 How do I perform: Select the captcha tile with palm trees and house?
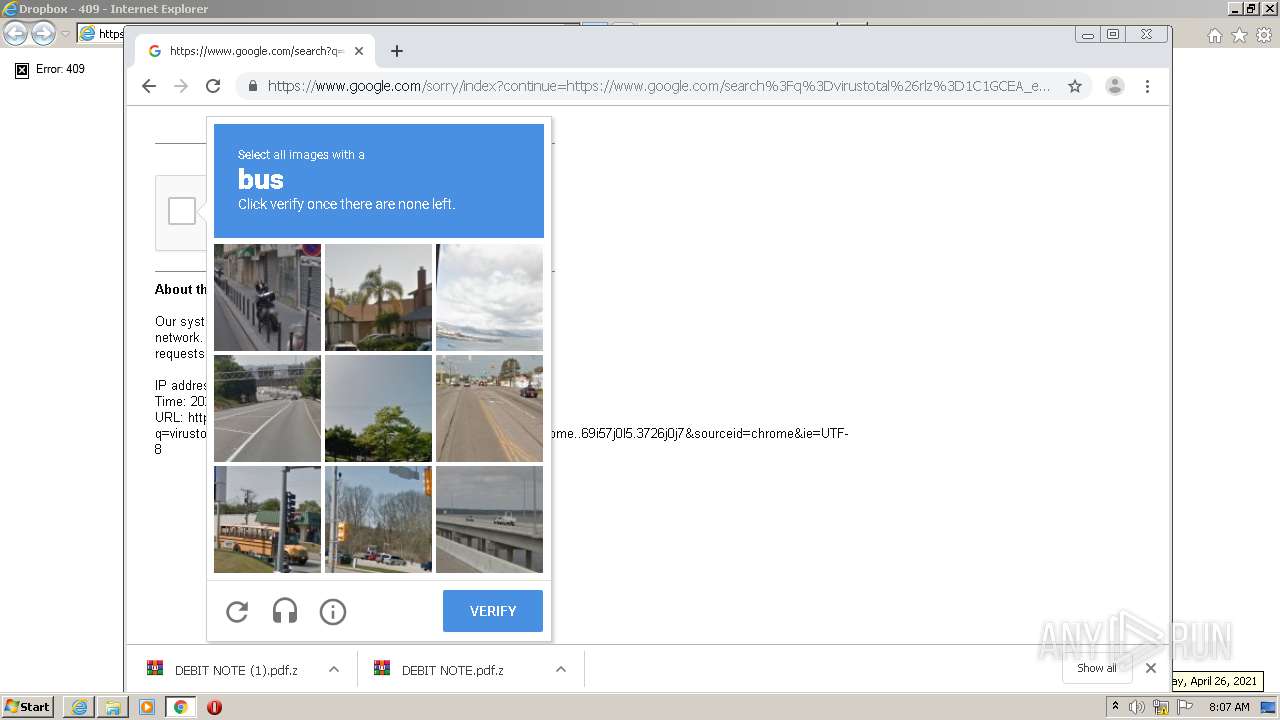click(379, 297)
